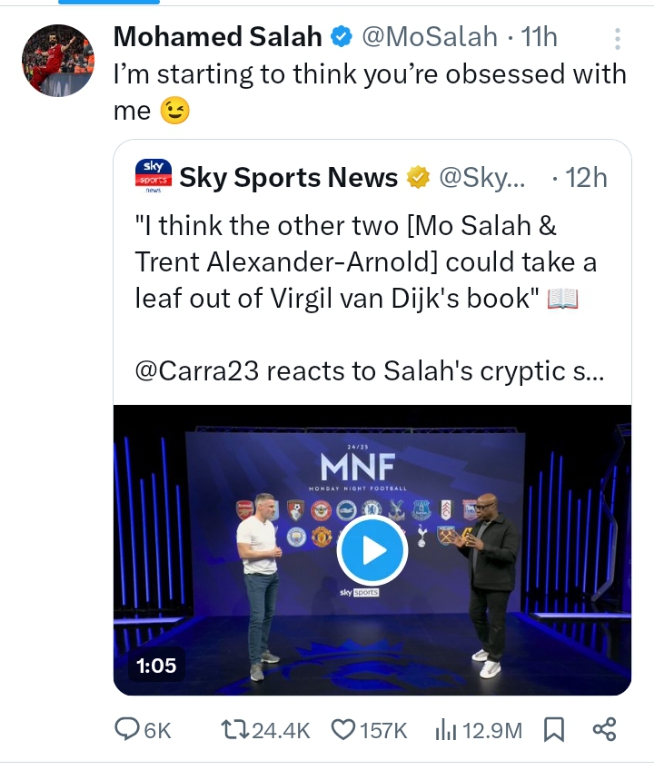The width and height of the screenshot is (654, 771).
Task: Play the MNF video
Action: 372,551
